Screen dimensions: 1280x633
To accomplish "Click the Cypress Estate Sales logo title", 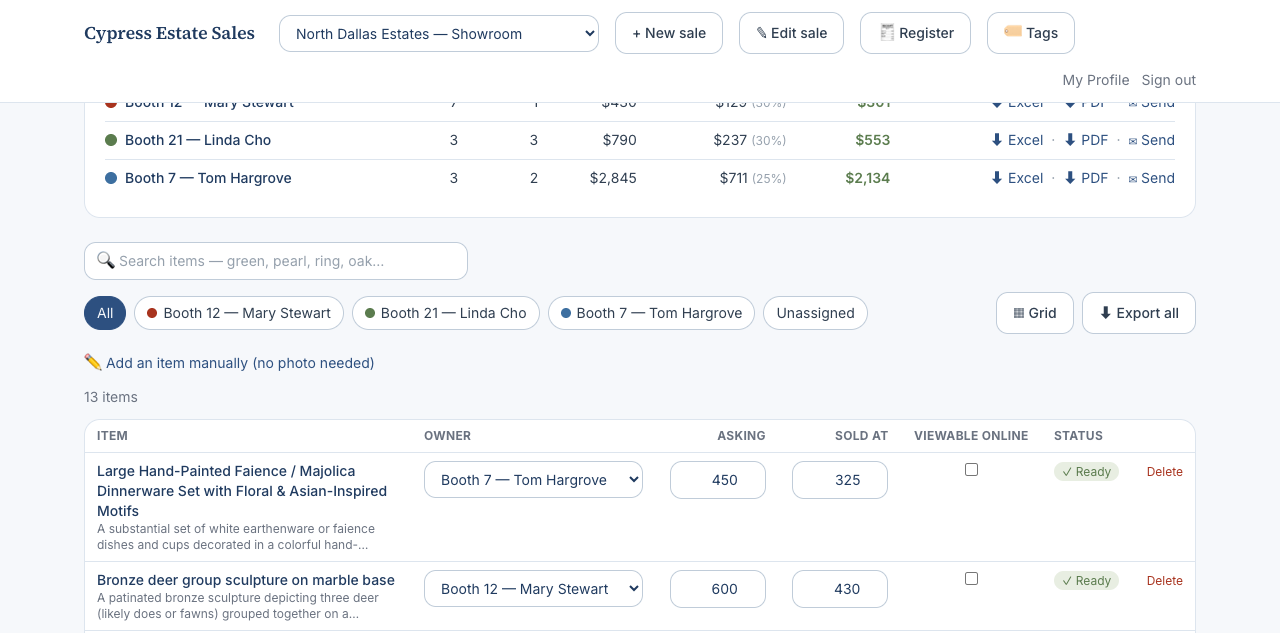I will (169, 33).
